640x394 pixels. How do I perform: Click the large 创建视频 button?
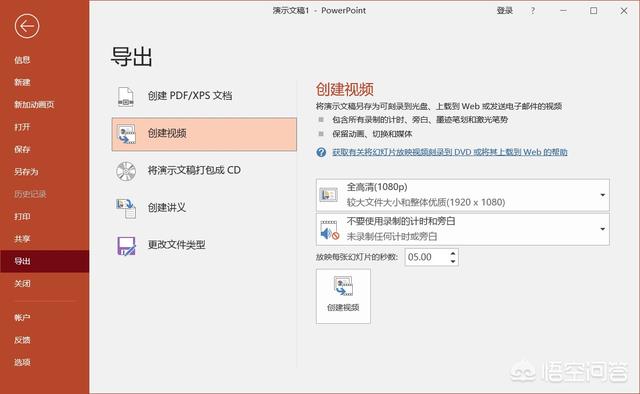[x=343, y=296]
